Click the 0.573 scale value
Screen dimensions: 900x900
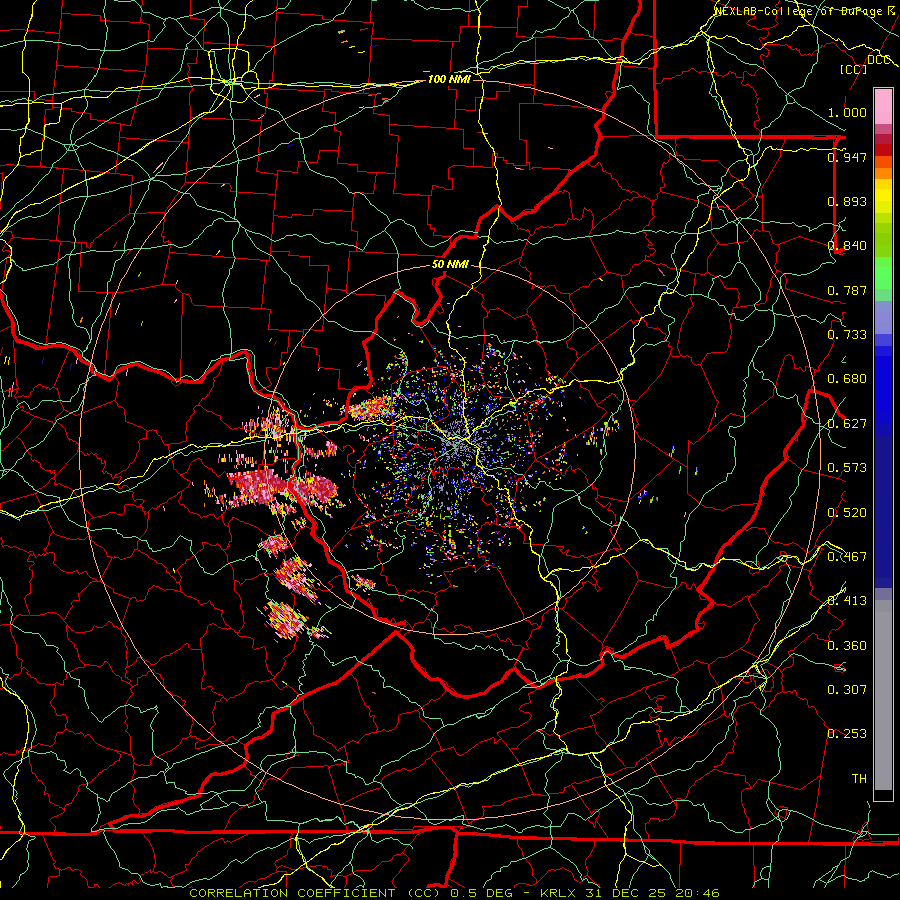(x=847, y=468)
